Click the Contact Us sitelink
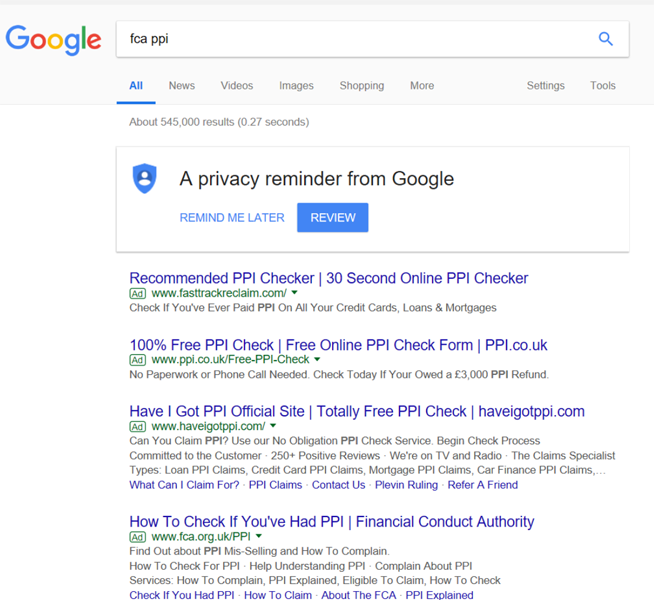 point(338,485)
